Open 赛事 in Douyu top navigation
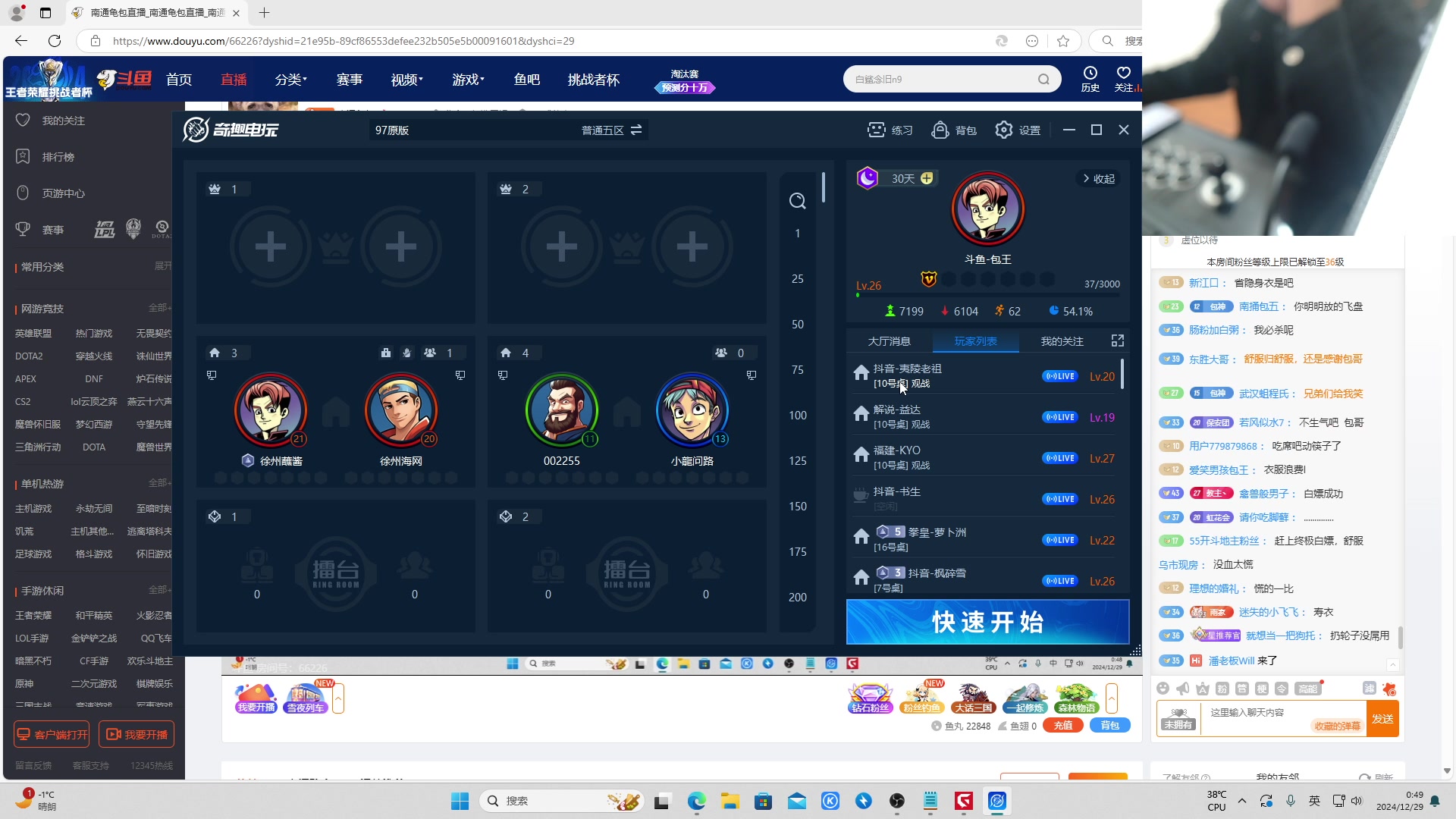1456x819 pixels. [x=350, y=80]
